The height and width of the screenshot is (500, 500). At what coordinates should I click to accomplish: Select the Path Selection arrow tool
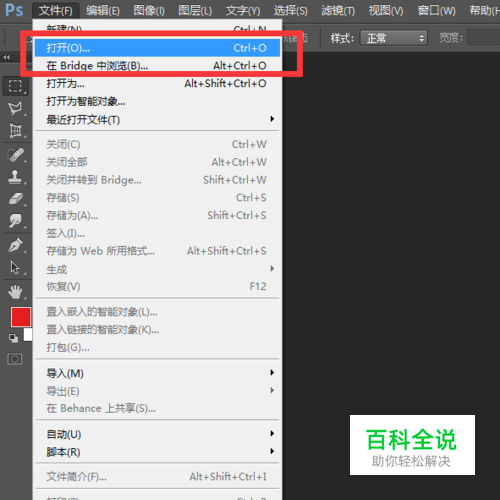tap(15, 267)
